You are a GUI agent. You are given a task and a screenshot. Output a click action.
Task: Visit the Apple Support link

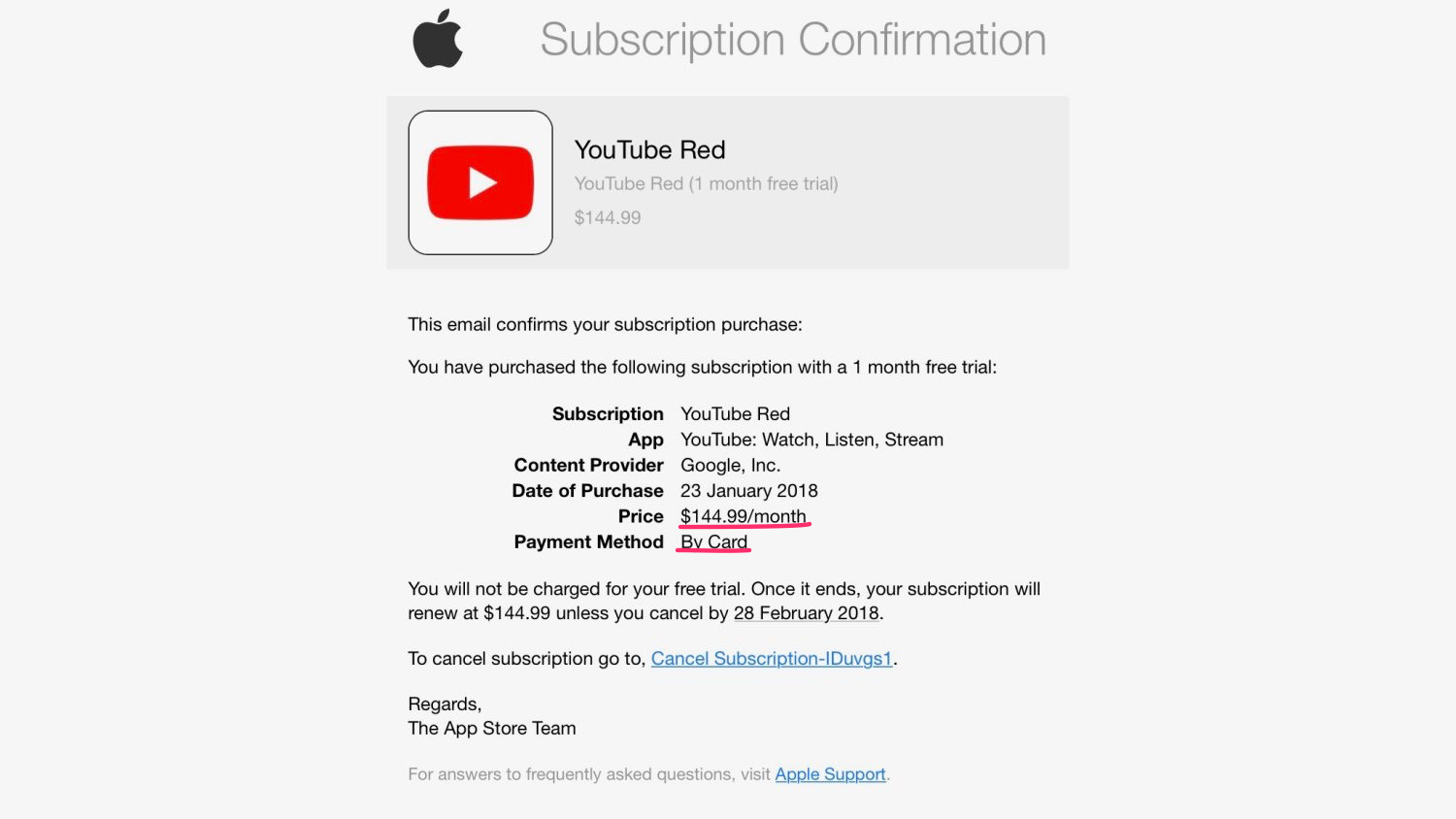coord(830,774)
